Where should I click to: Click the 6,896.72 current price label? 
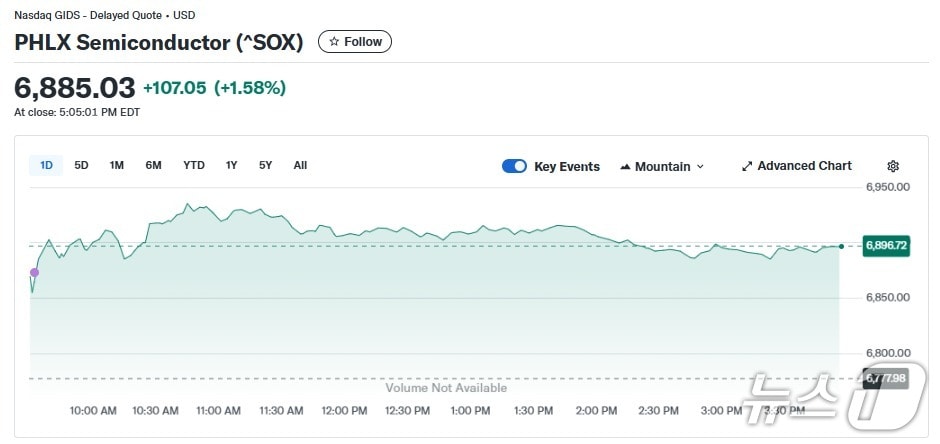click(886, 246)
